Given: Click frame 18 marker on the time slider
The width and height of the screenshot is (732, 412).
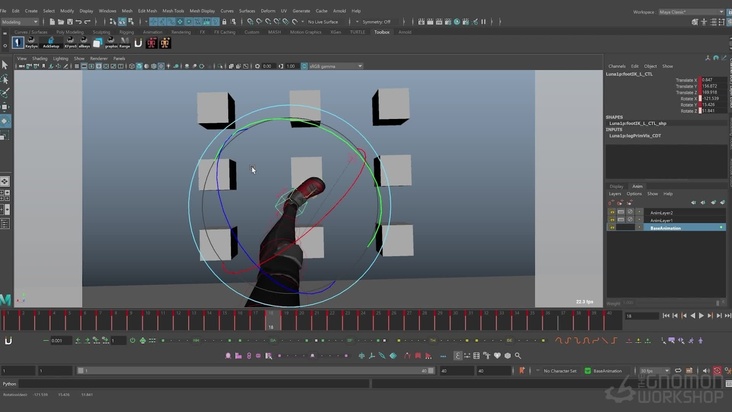Looking at the screenshot, I should (x=270, y=317).
